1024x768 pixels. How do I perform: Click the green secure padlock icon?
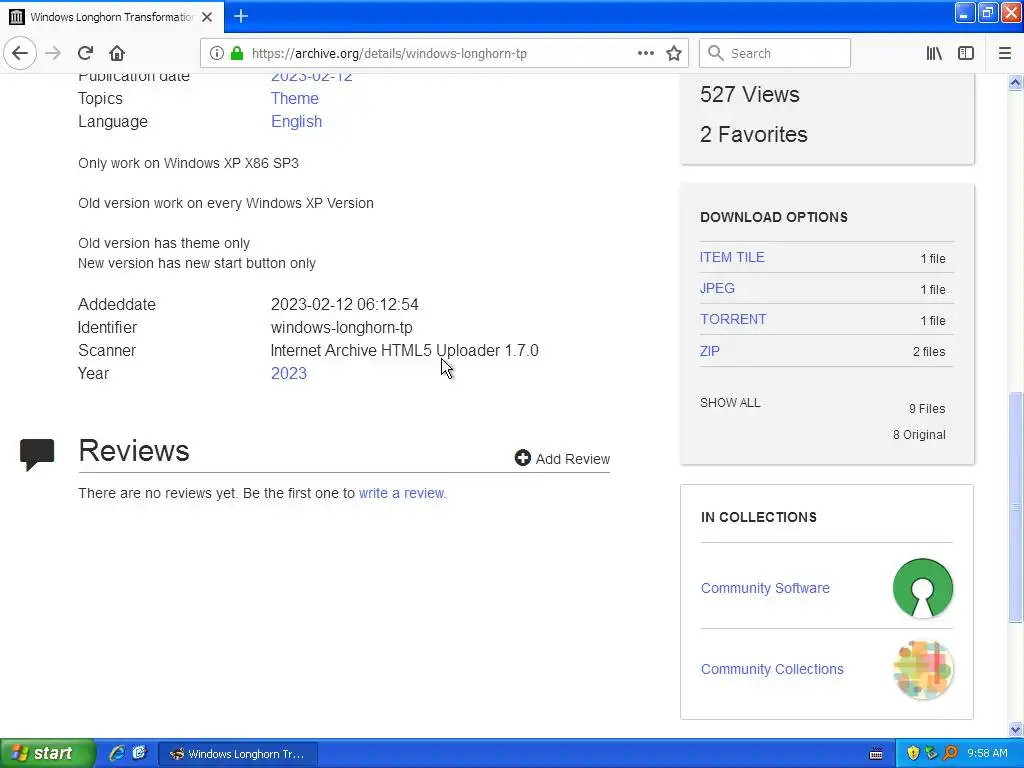coord(236,53)
